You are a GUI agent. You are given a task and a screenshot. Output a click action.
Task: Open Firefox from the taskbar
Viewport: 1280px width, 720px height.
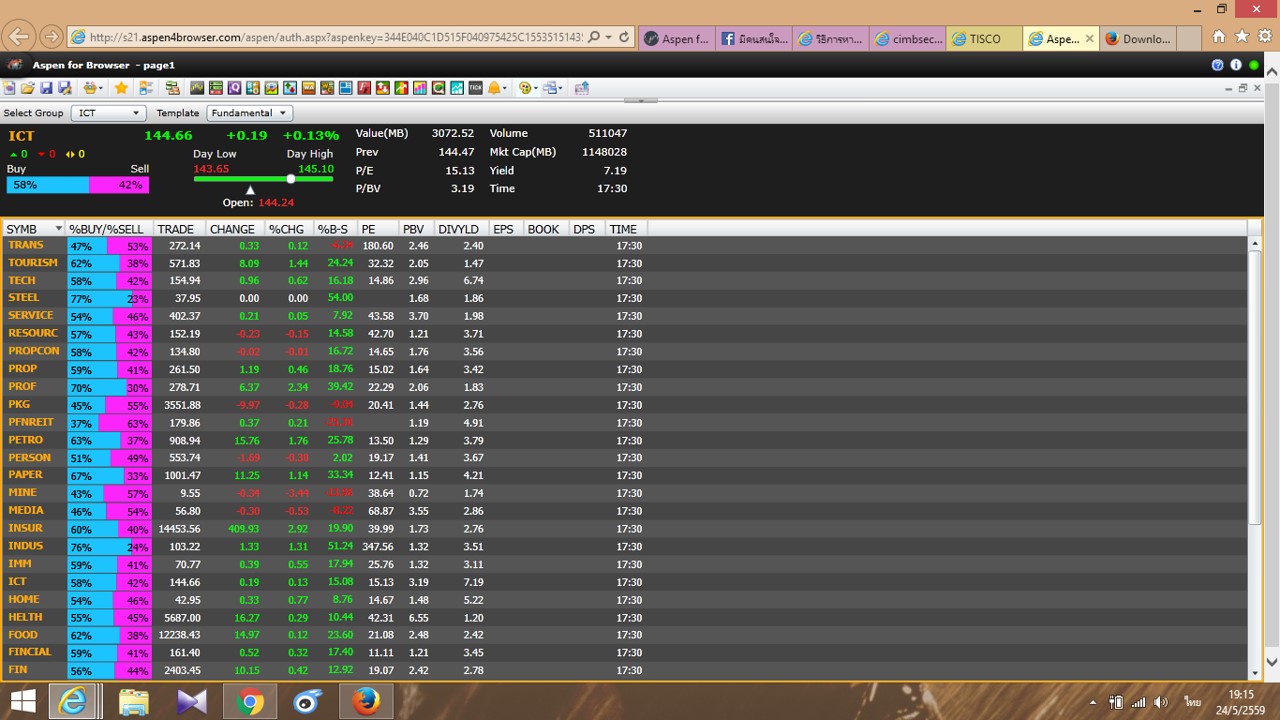[x=365, y=701]
